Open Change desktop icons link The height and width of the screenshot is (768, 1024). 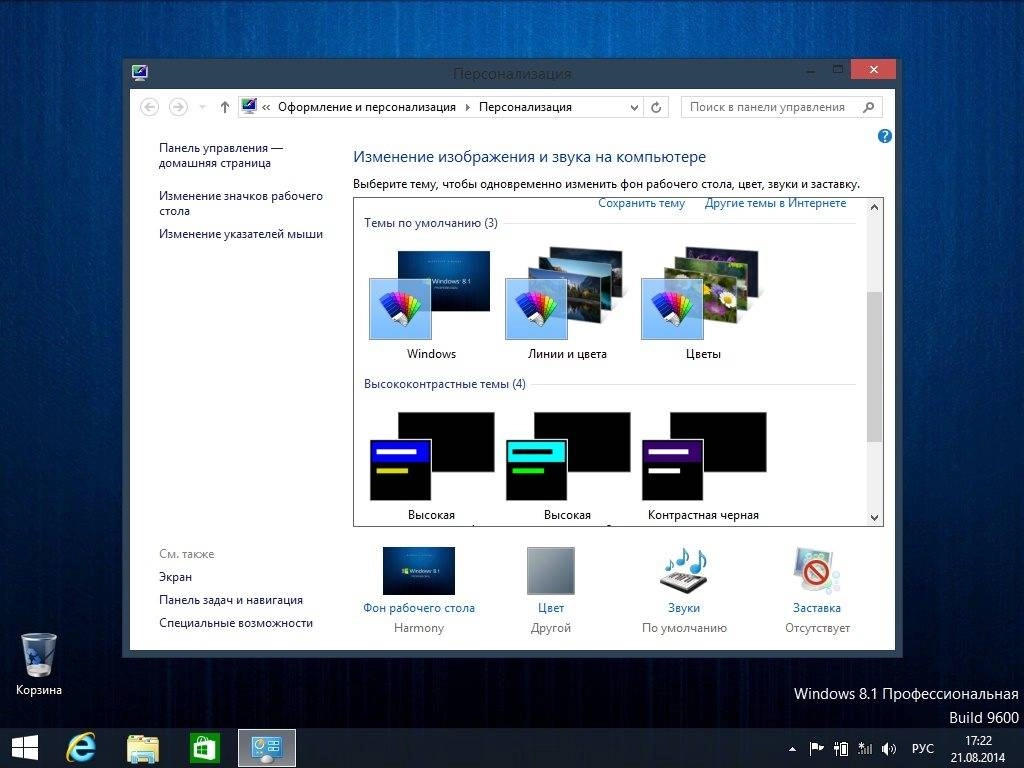click(240, 203)
